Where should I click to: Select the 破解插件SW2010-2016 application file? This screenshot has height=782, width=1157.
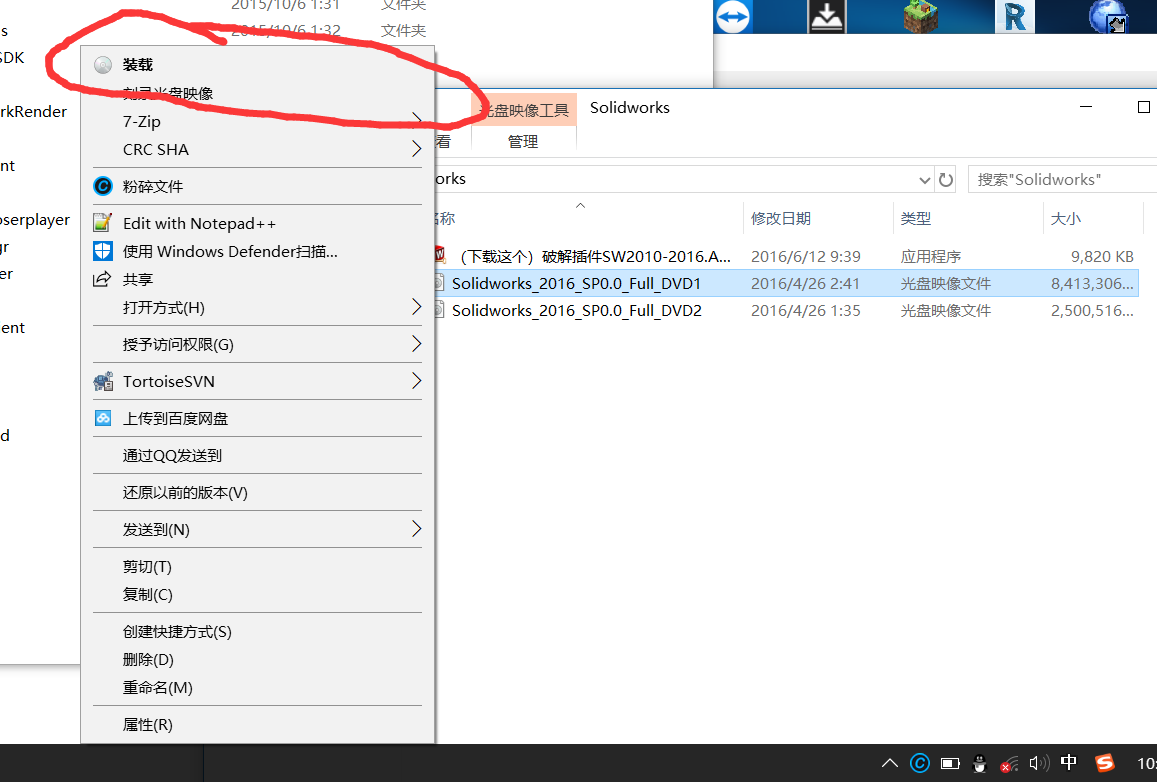click(786, 256)
